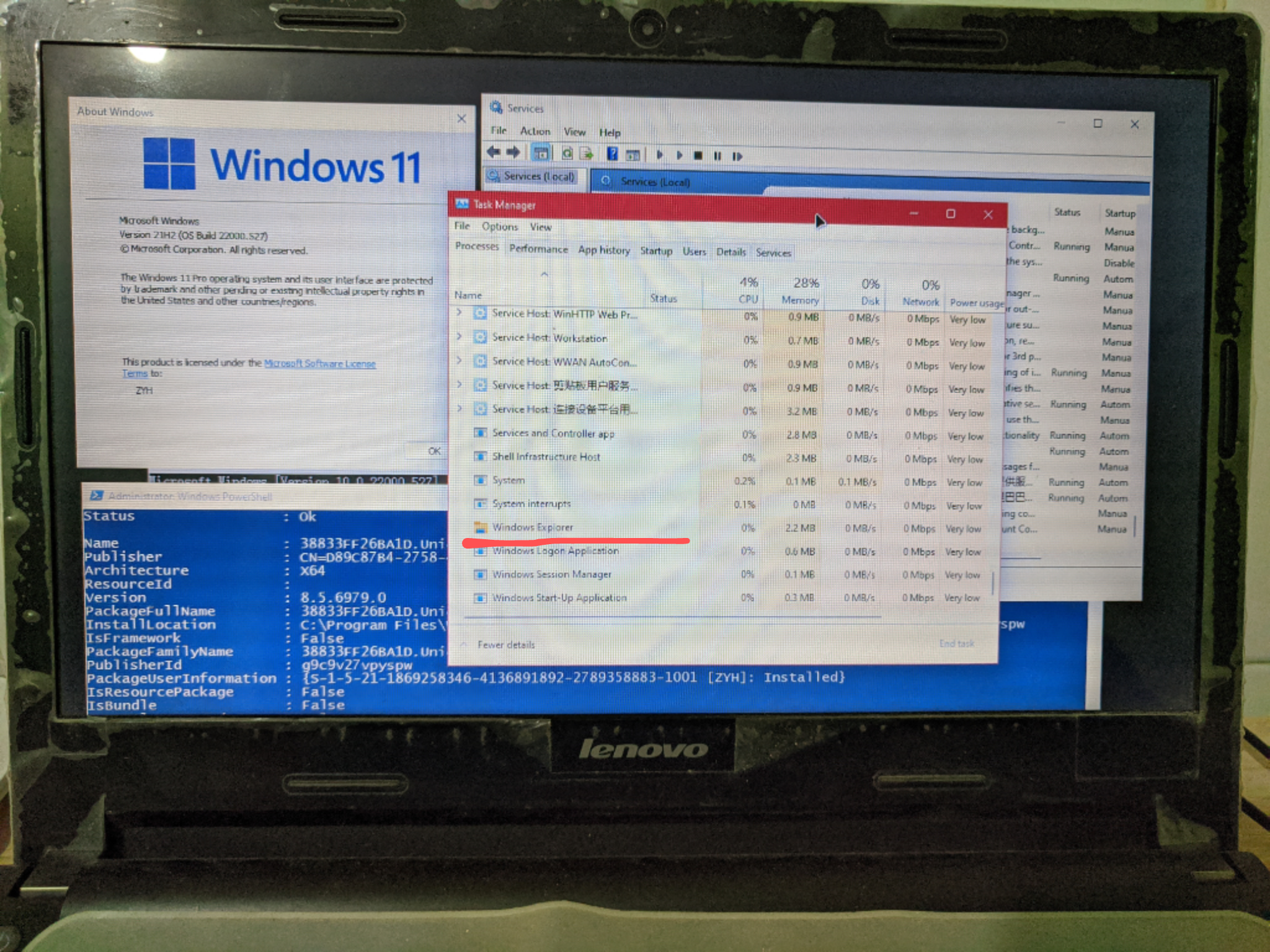The width and height of the screenshot is (1270, 952).
Task: Click the End task button
Action: 957,643
